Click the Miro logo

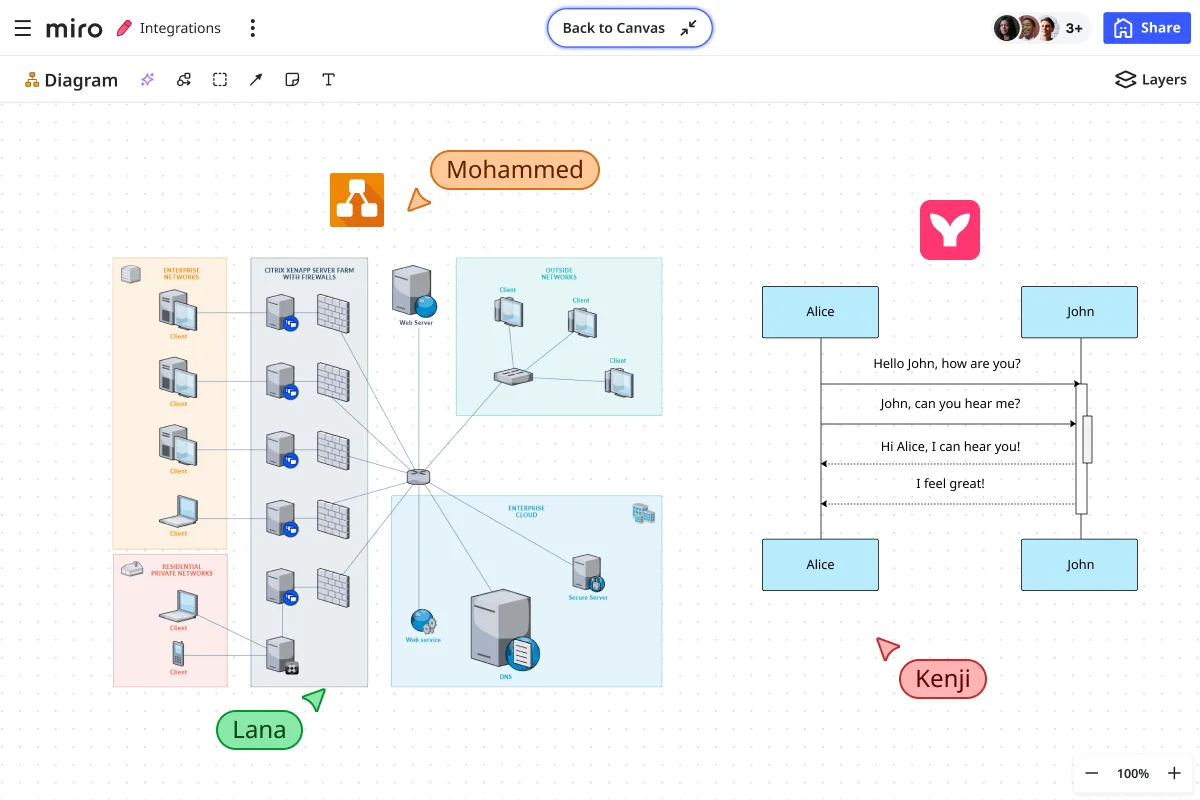click(74, 28)
